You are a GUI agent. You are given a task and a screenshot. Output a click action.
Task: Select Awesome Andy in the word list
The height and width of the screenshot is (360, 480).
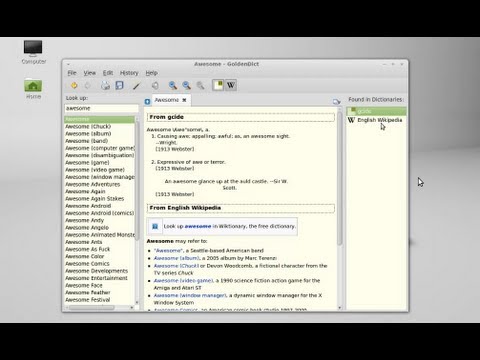[x=99, y=220]
